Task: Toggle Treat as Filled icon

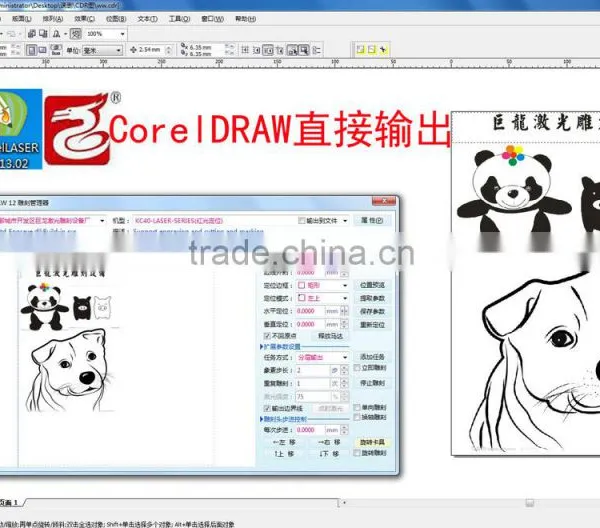Action: click(304, 50)
